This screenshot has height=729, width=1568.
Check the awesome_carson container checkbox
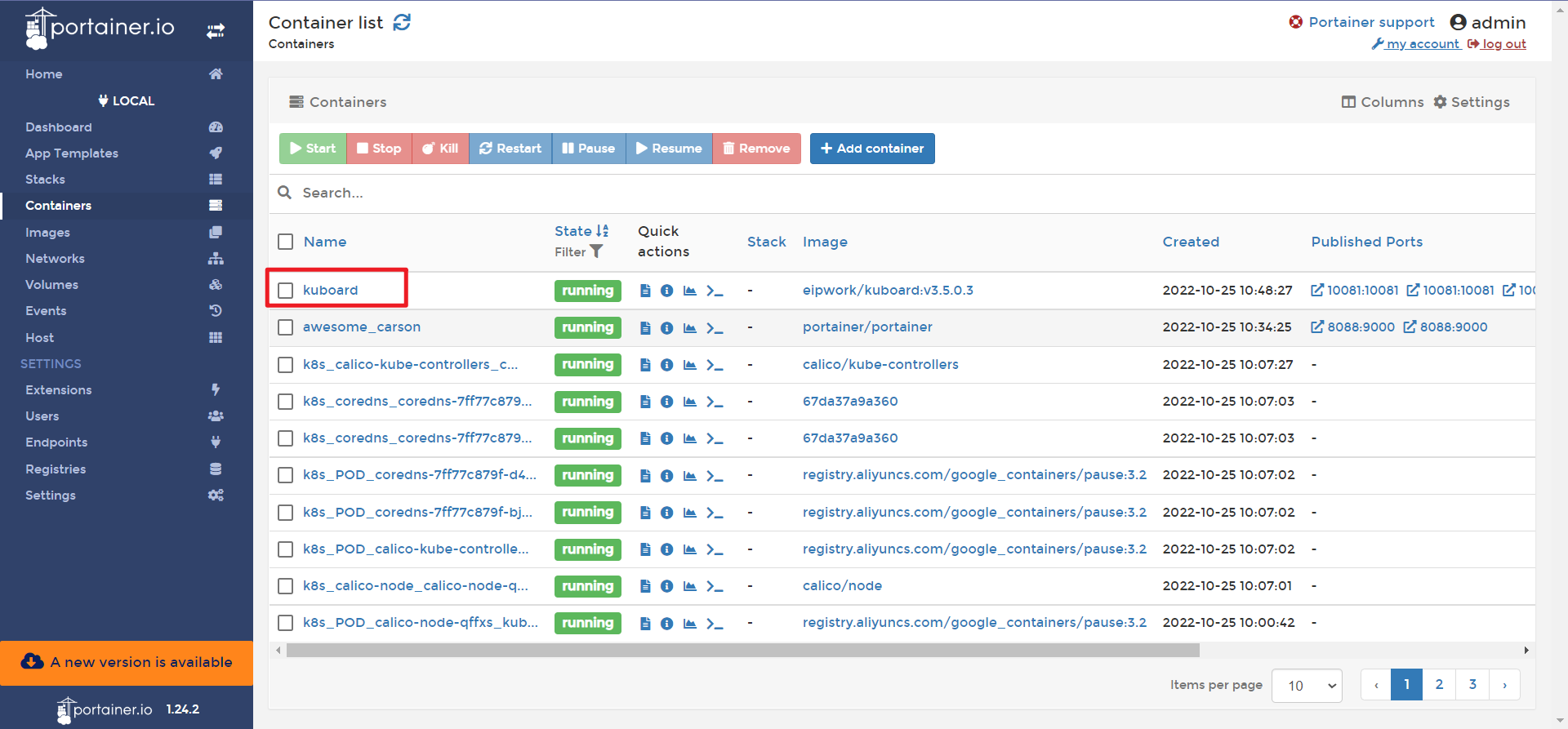285,327
